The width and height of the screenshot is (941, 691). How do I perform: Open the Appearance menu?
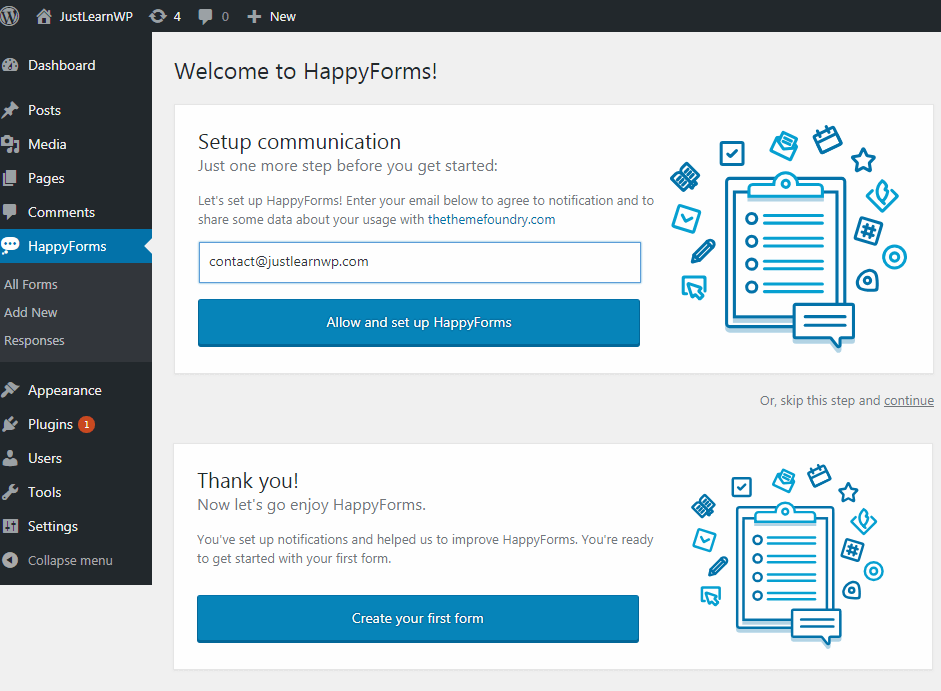(x=76, y=390)
